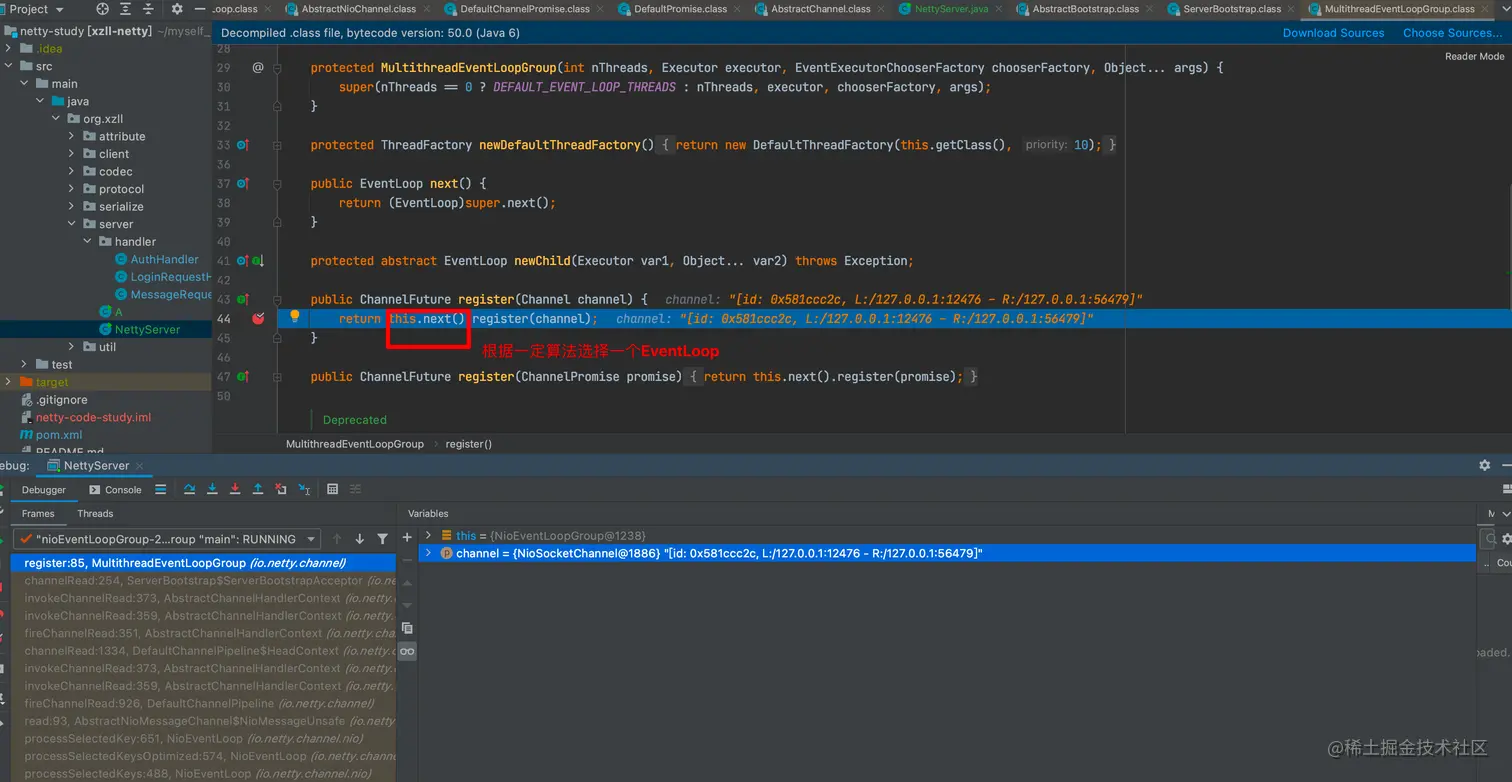Select the fireChannelRead:926 DefaultChannelPipeline frame
Image resolution: width=1512 pixels, height=782 pixels.
click(x=204, y=704)
